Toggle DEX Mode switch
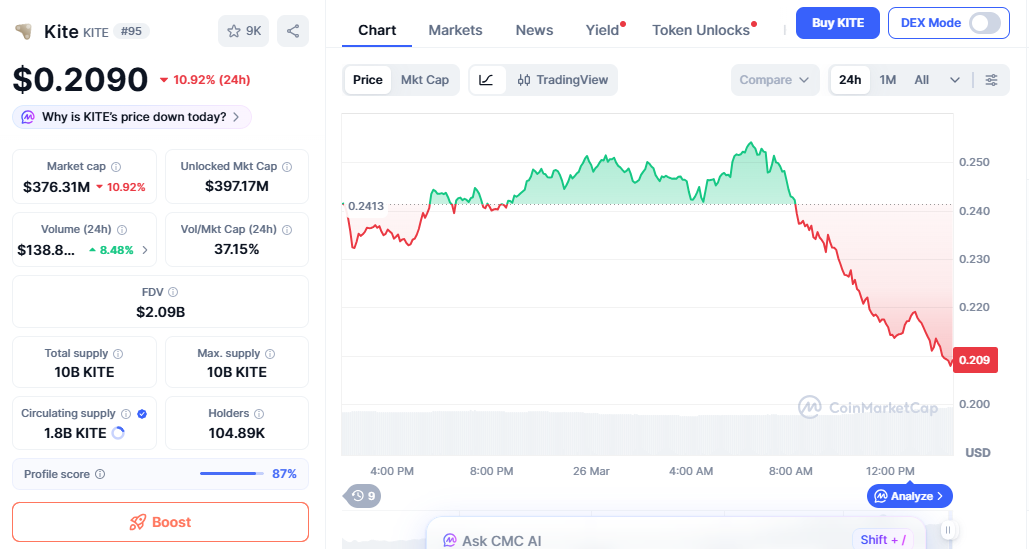The height and width of the screenshot is (549, 1029). pyautogui.click(x=984, y=23)
